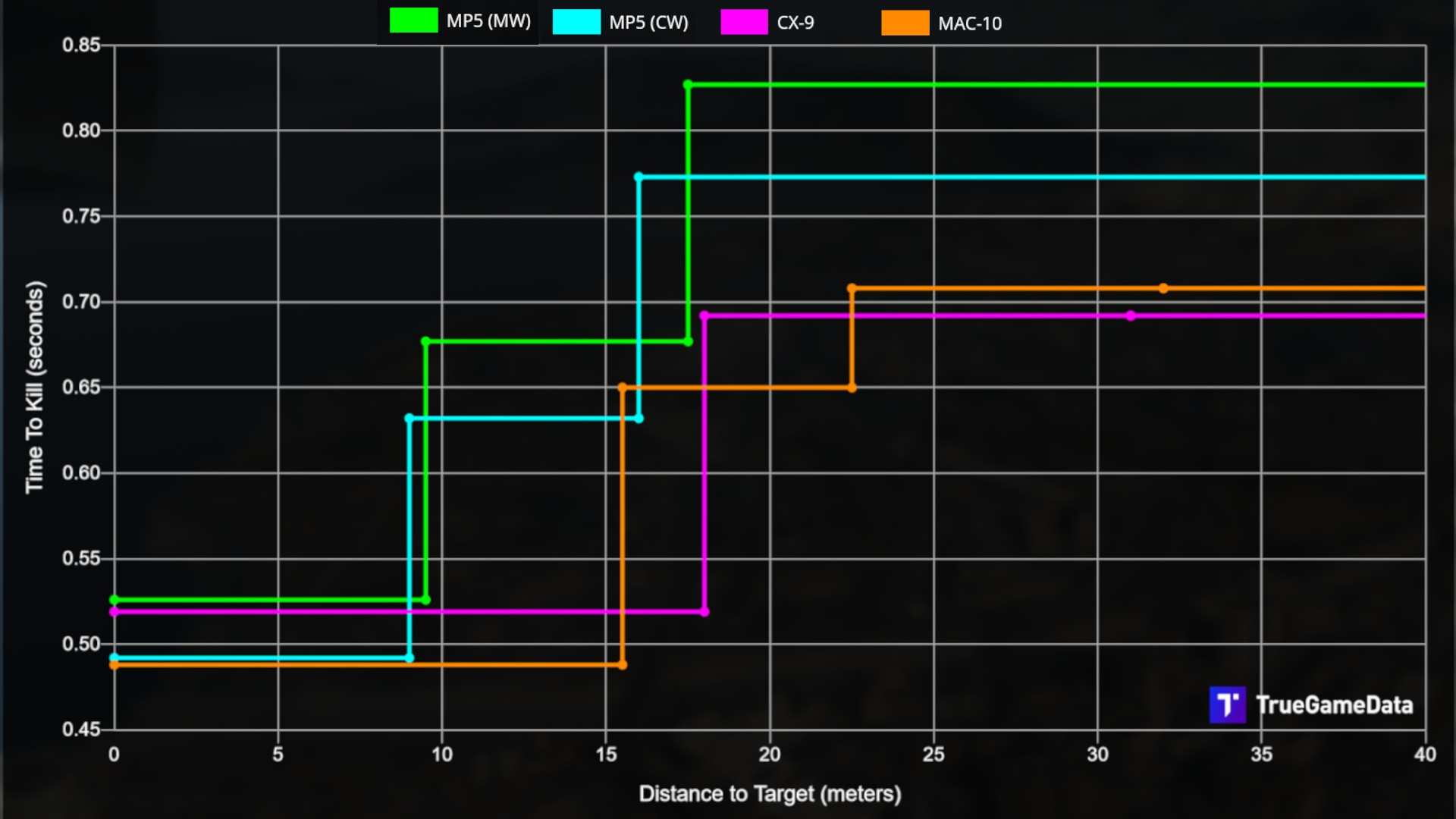Click the cyan MP5 (CW) legend swatch
This screenshot has width=1456, height=819.
pyautogui.click(x=576, y=22)
